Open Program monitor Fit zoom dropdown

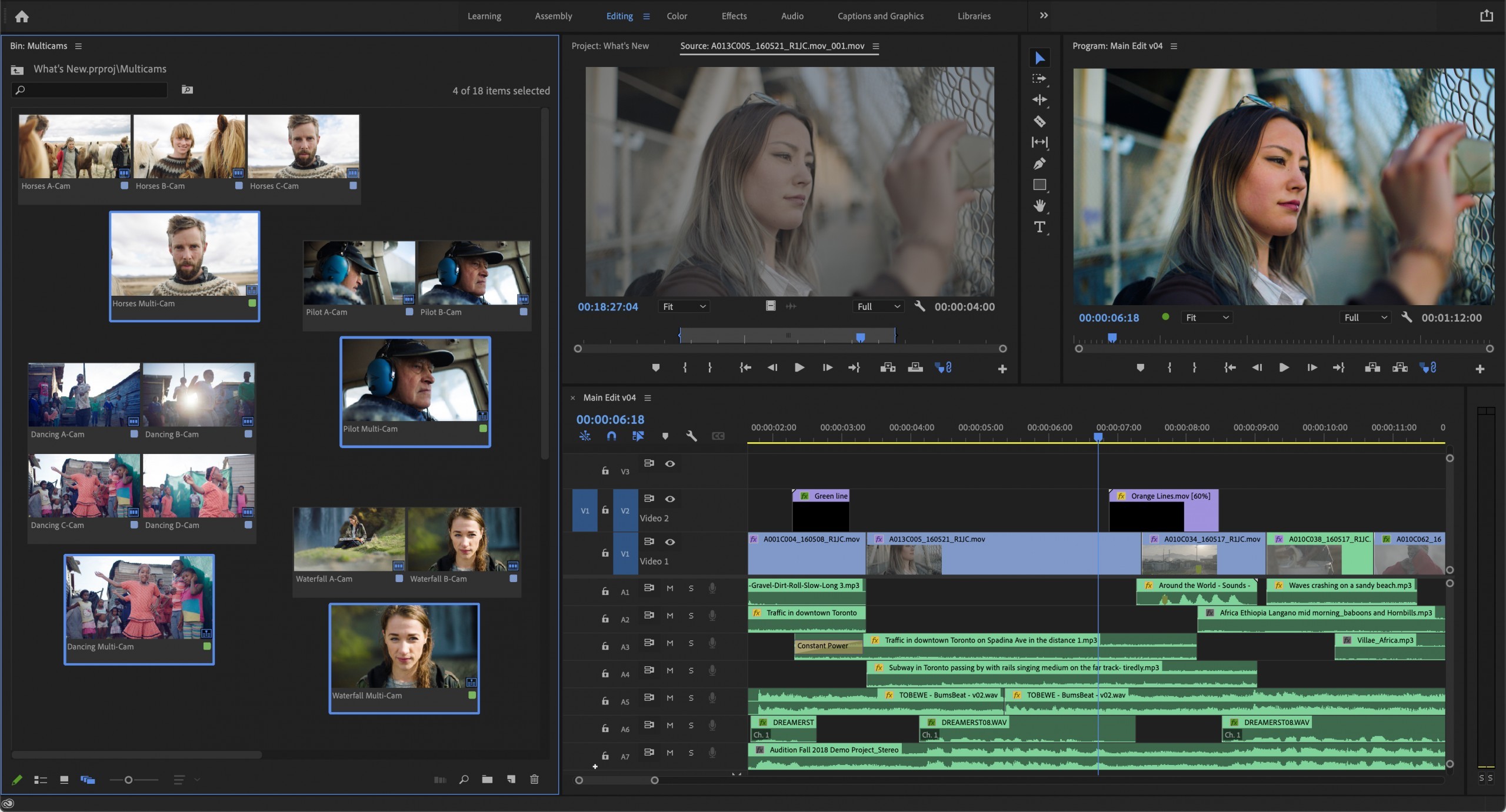coord(1207,318)
